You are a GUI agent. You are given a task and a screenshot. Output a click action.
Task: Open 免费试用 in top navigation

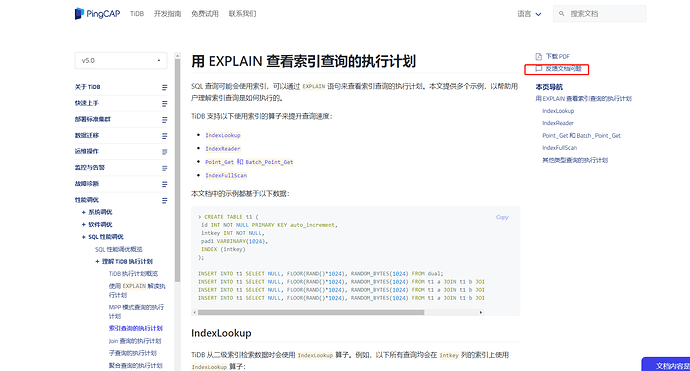[205, 14]
